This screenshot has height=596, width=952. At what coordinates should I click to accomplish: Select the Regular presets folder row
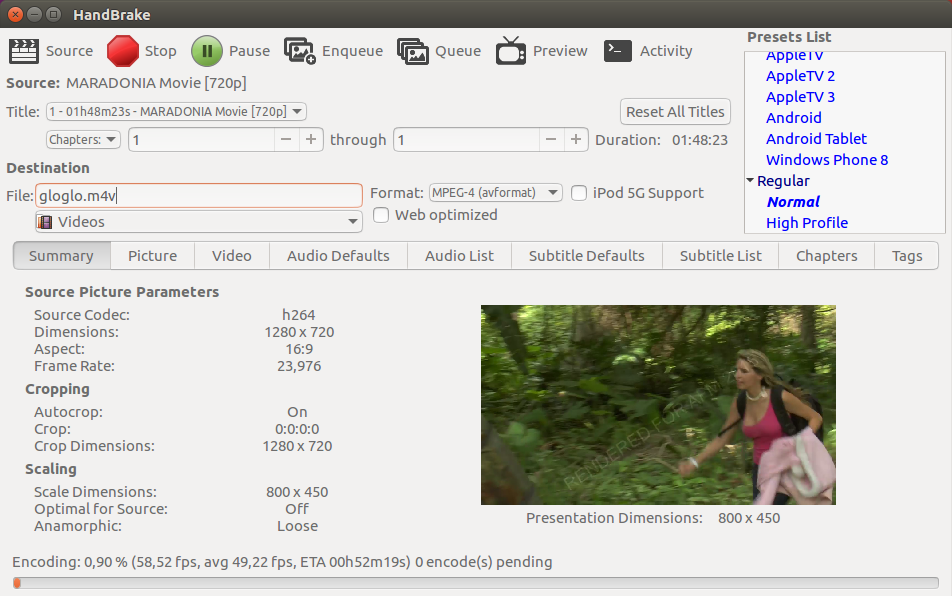tap(783, 181)
